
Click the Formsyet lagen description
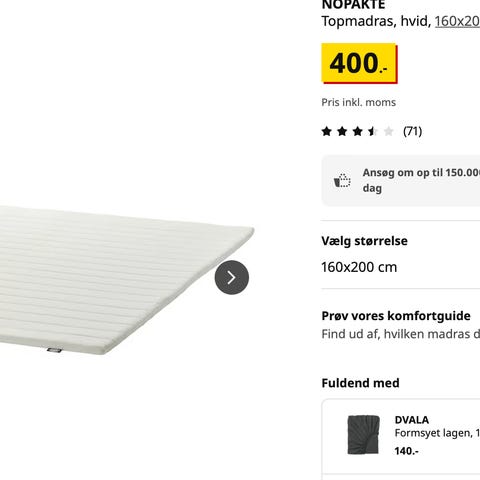(437, 433)
